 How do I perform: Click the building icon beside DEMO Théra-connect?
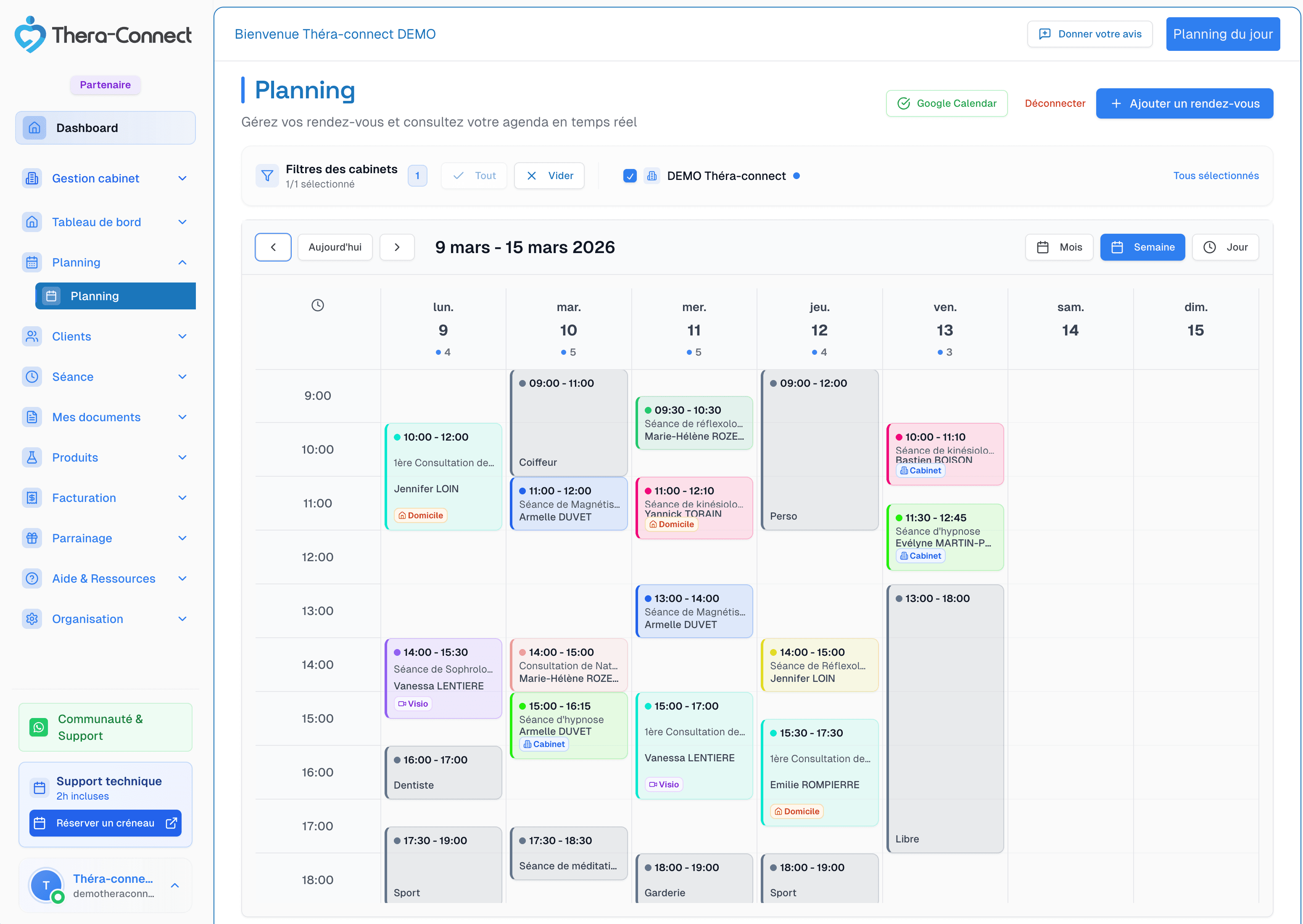(x=652, y=176)
